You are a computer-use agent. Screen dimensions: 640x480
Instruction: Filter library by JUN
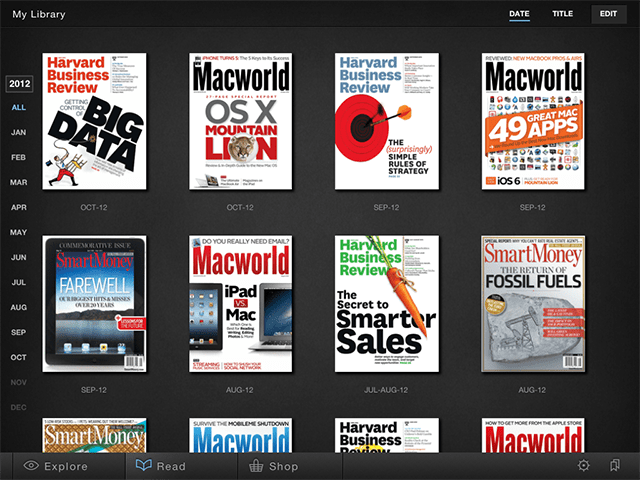[19, 258]
